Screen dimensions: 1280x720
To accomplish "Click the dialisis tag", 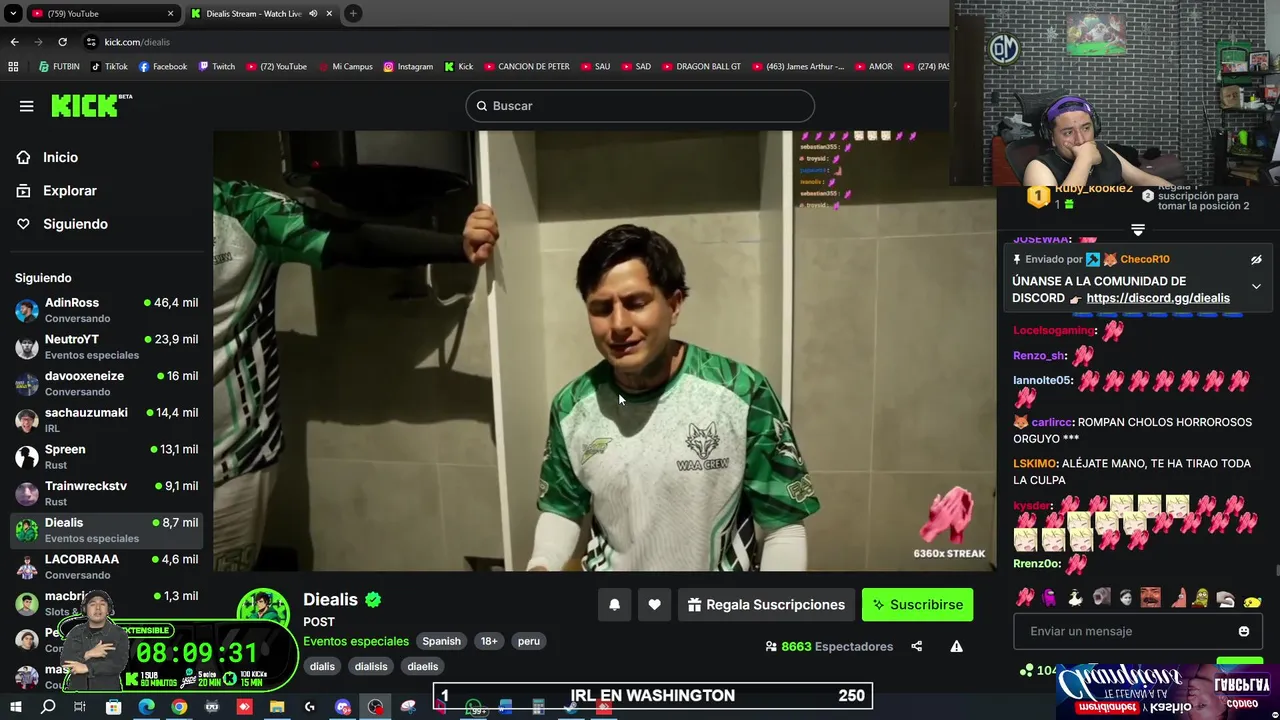I will click(x=371, y=666).
